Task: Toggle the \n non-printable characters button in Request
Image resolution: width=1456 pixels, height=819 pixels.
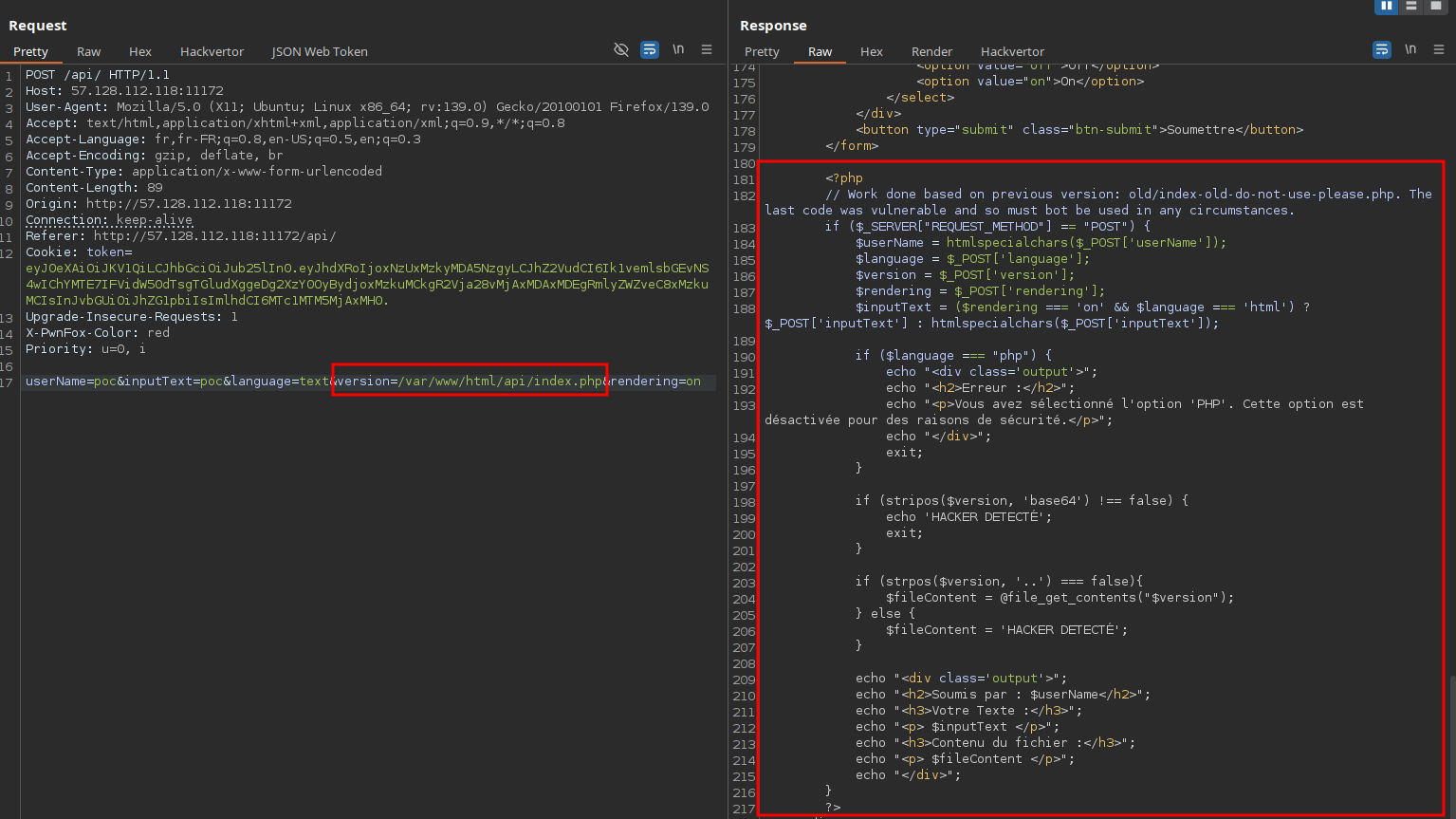Action: pos(678,49)
